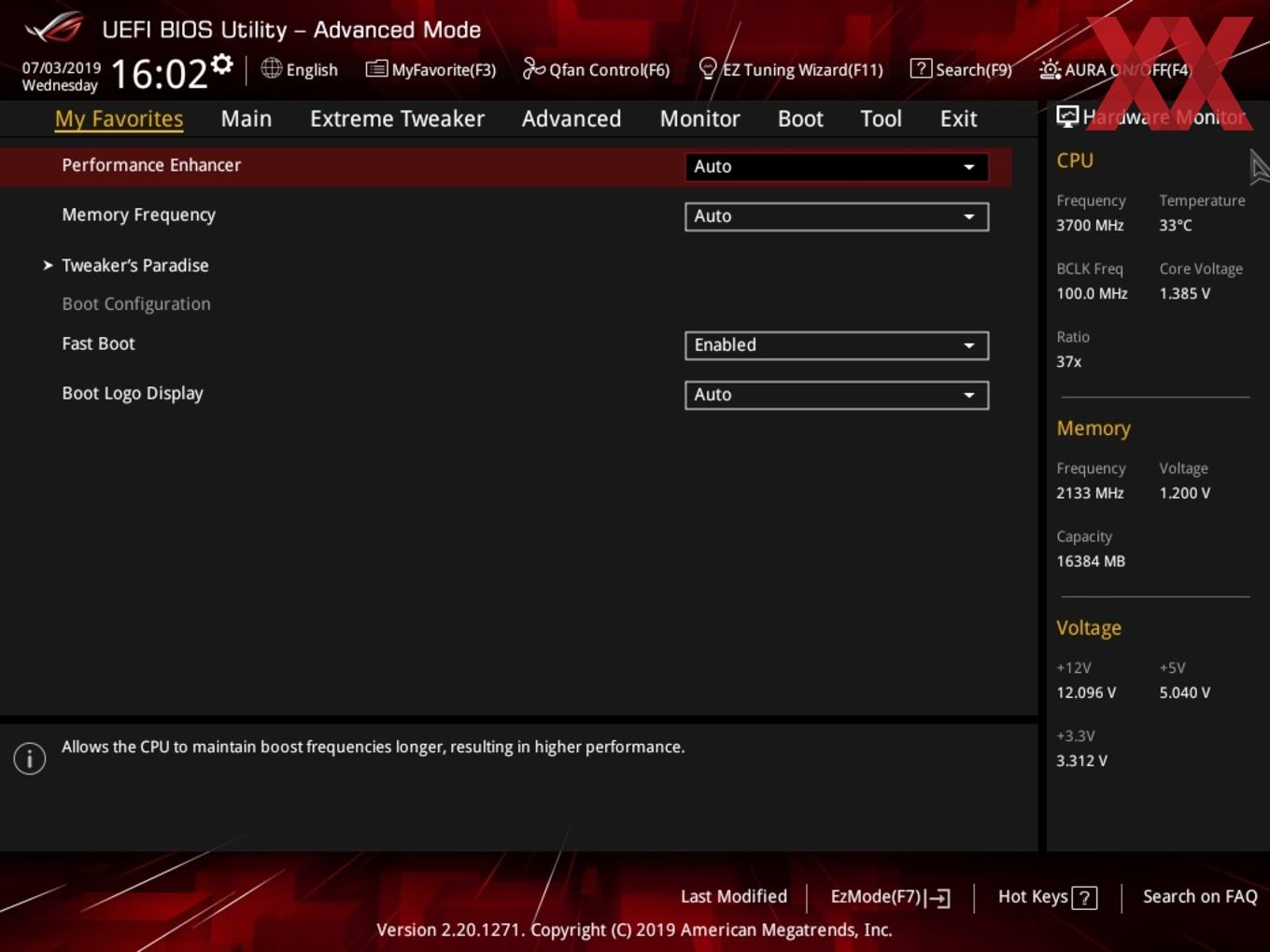Click Core Voltage value 1.385 V
This screenshot has height=952, width=1270.
(x=1184, y=293)
